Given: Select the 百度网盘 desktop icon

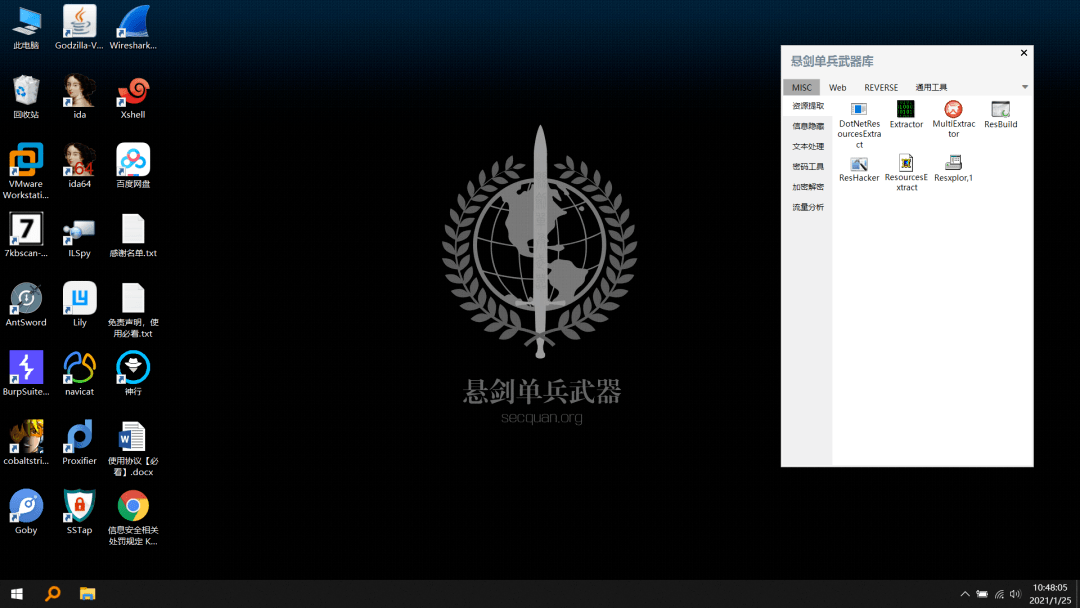Looking at the screenshot, I should 133,166.
